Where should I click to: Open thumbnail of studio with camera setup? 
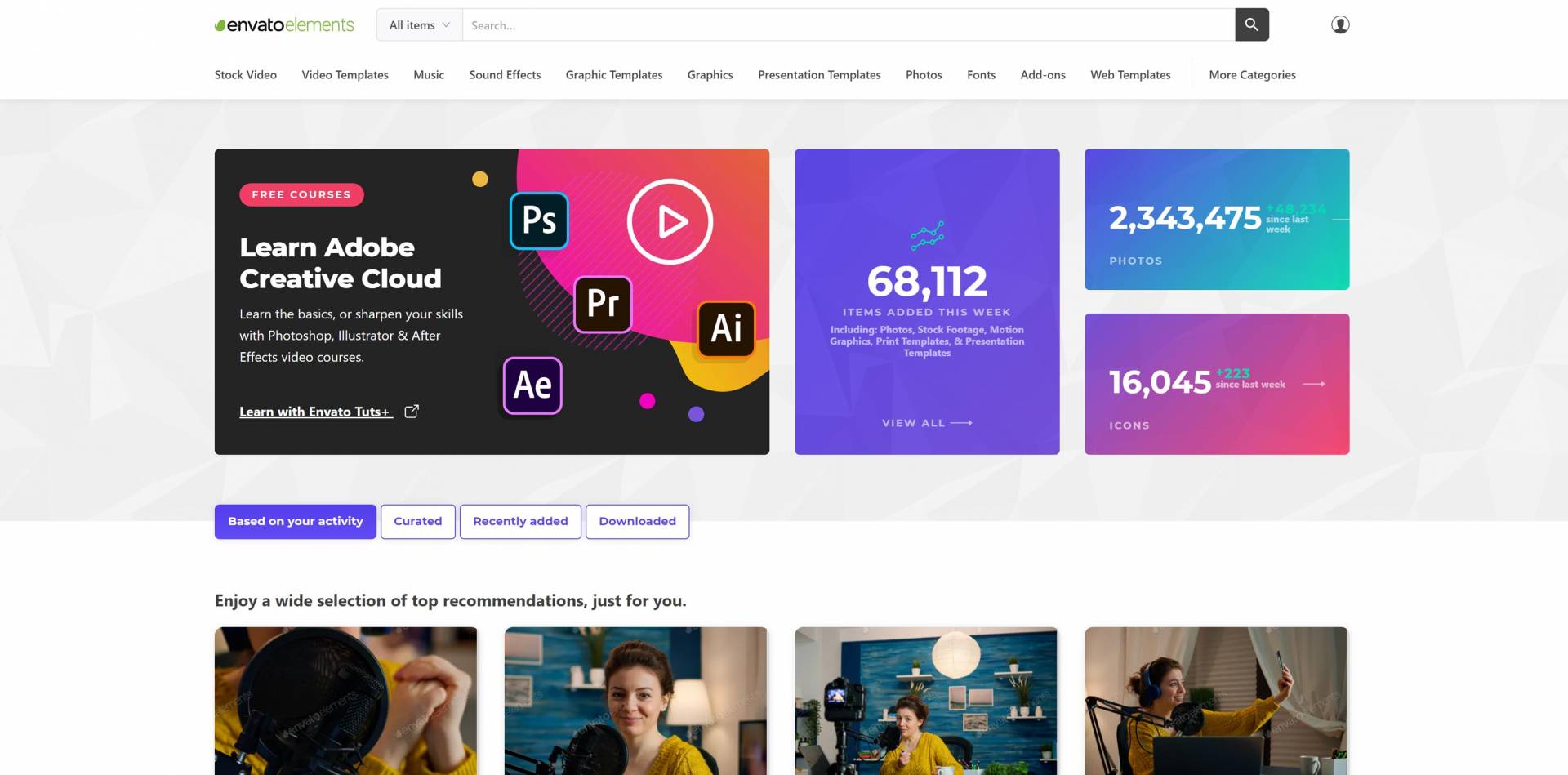click(x=926, y=701)
